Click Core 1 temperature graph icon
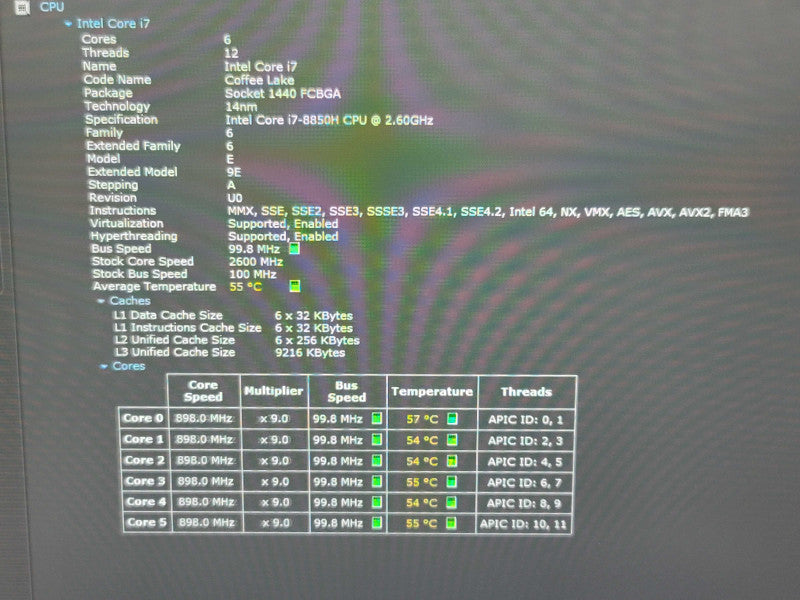 452,440
